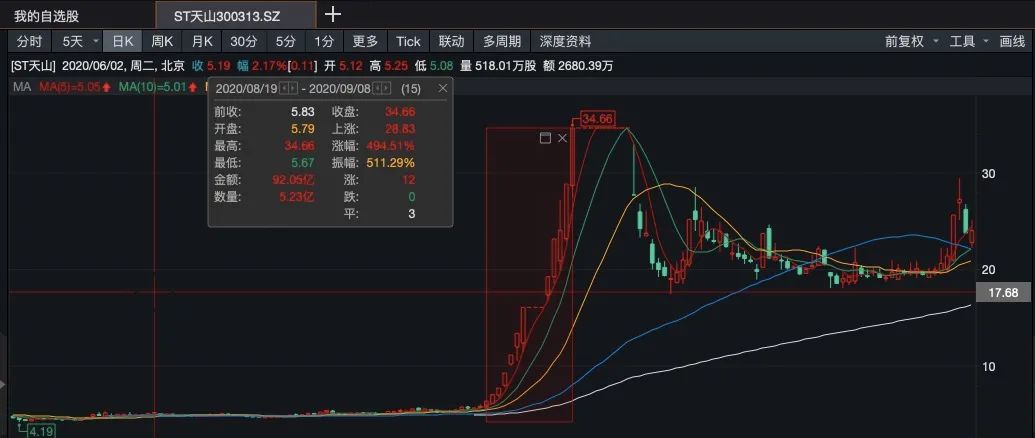Image resolution: width=1035 pixels, height=438 pixels.
Task: Remove the red interval selection box
Action: click(562, 138)
